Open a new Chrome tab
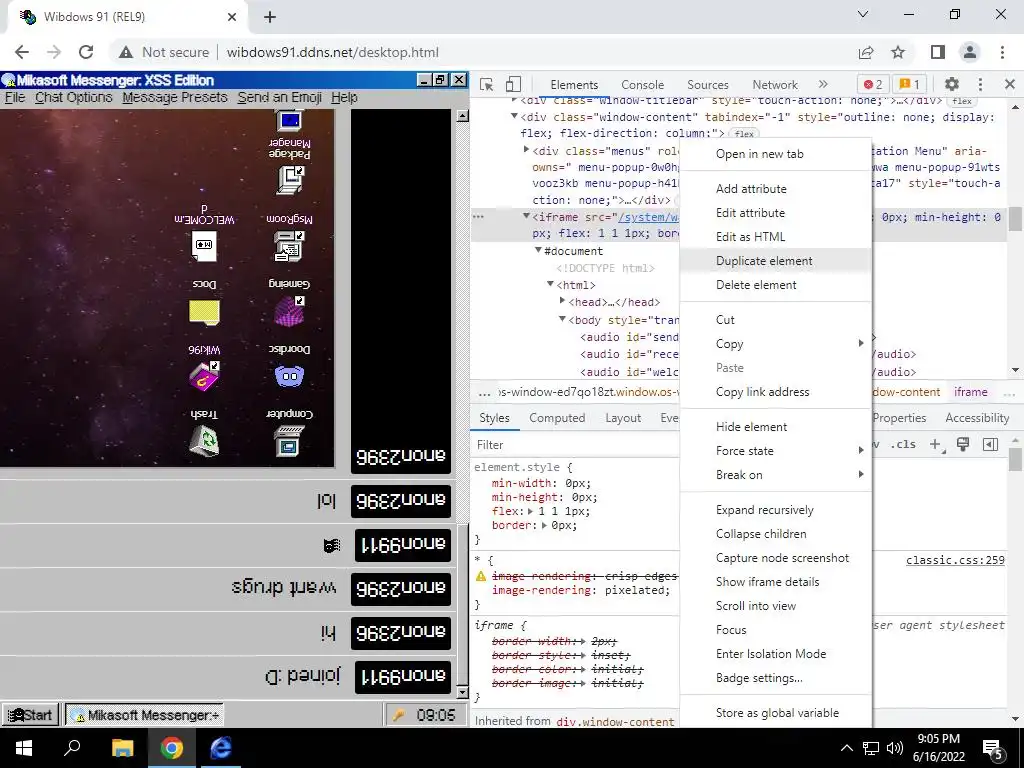This screenshot has height=768, width=1024. tap(270, 17)
